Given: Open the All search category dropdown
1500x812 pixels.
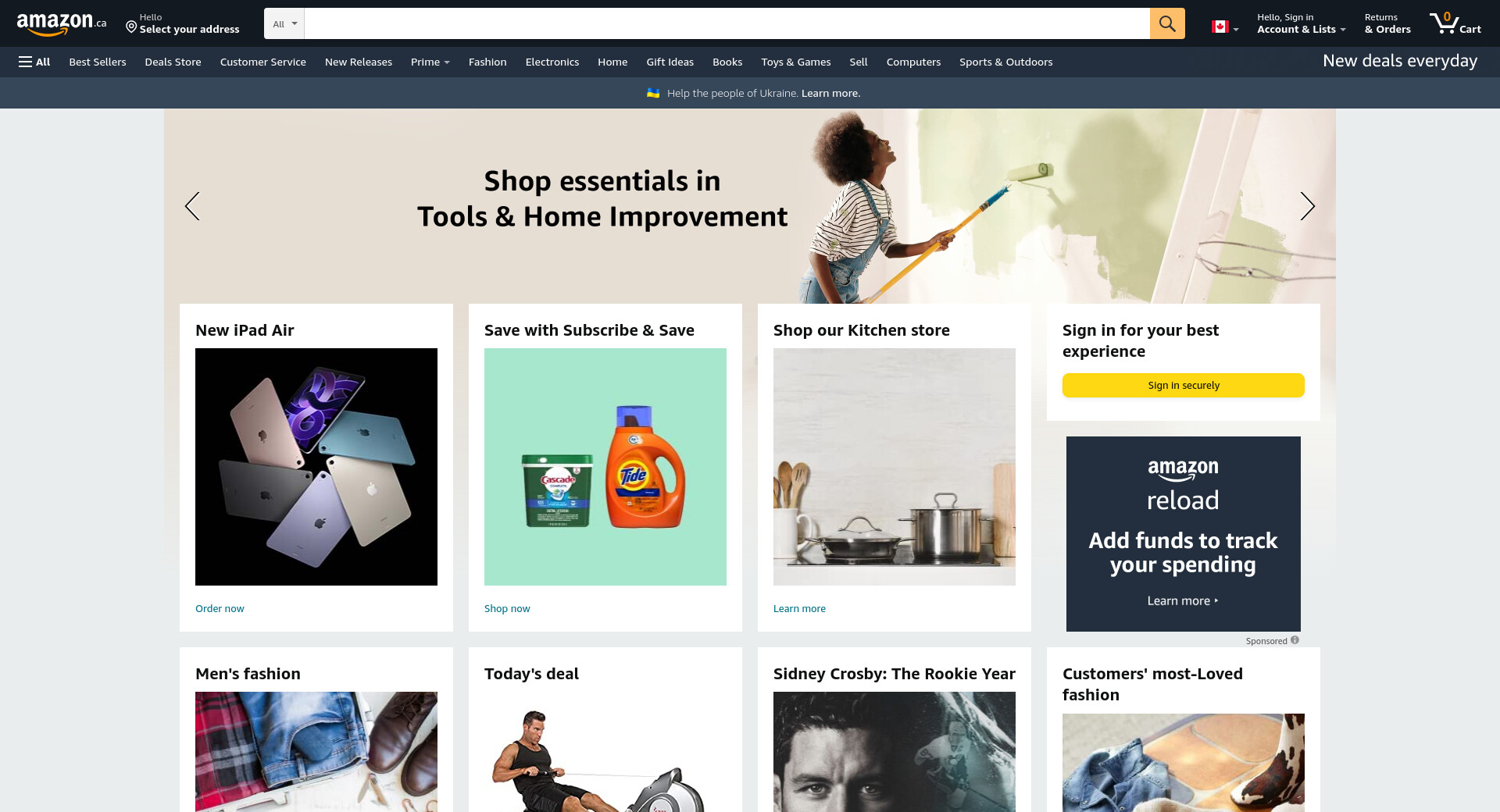Looking at the screenshot, I should coord(284,23).
